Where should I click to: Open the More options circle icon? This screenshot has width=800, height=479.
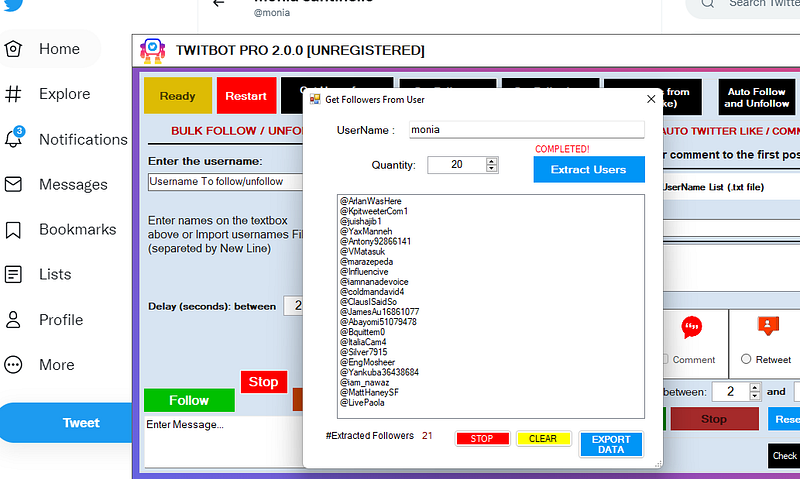13,365
